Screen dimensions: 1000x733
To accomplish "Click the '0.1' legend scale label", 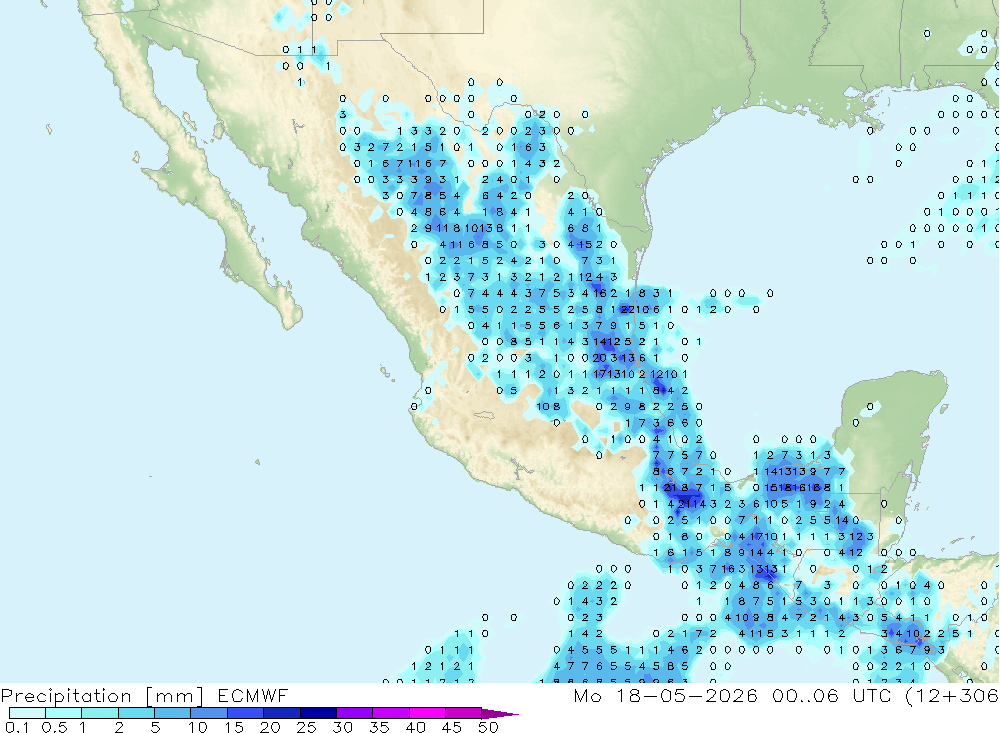I will tap(16, 727).
